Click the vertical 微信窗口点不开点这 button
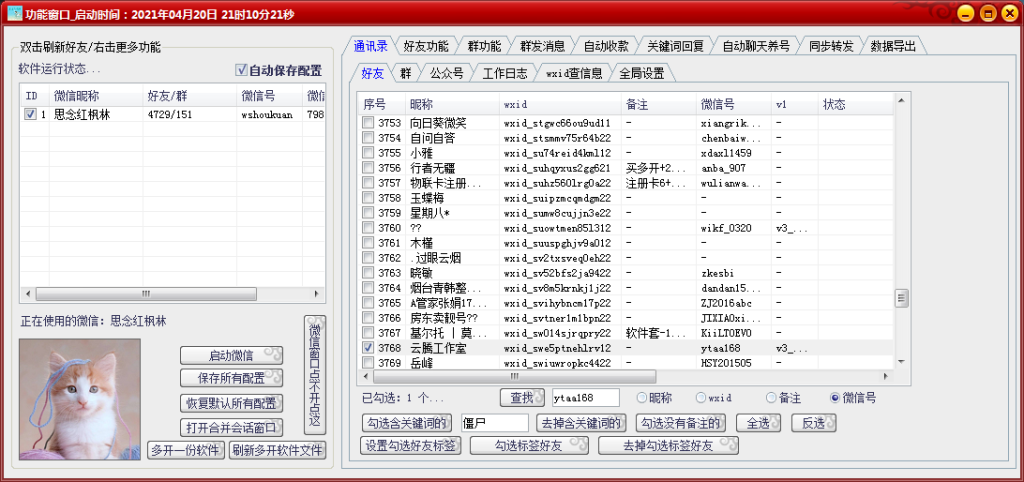 [314, 374]
